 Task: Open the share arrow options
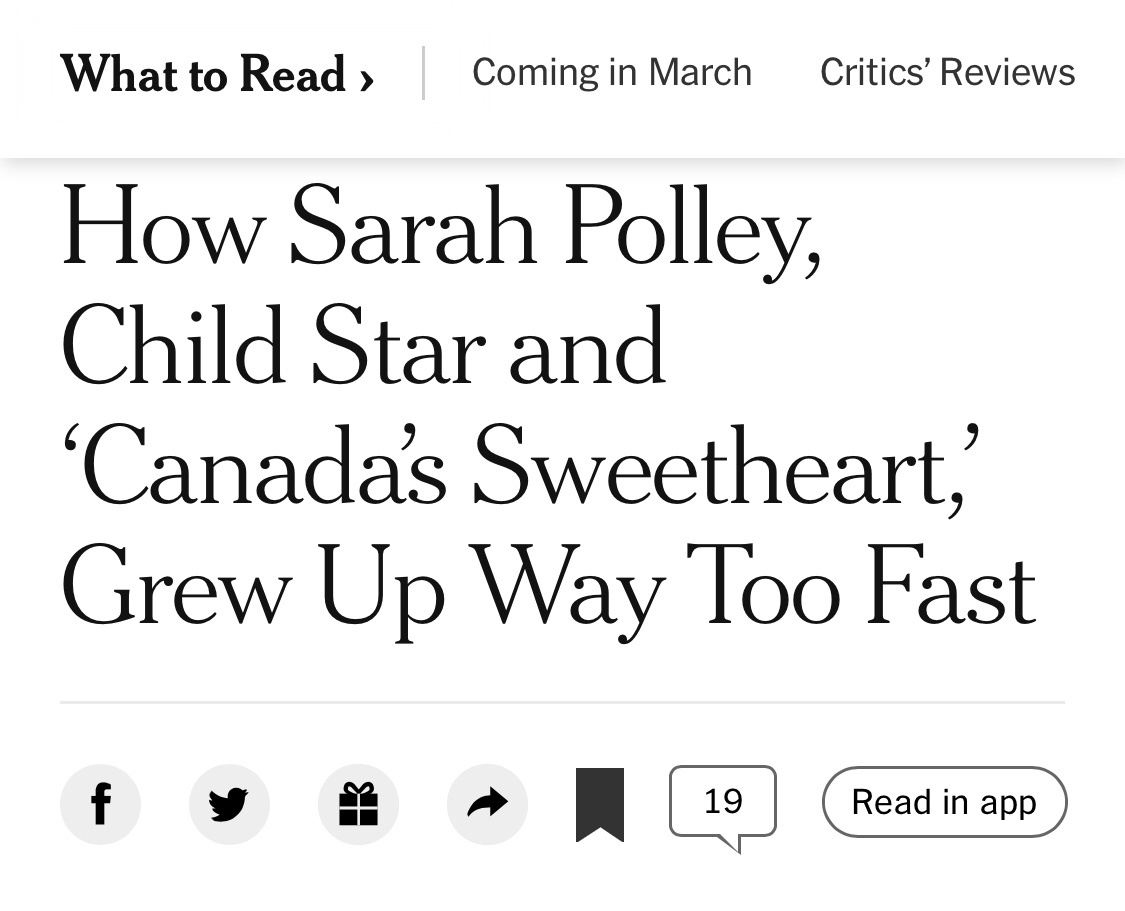tap(487, 804)
